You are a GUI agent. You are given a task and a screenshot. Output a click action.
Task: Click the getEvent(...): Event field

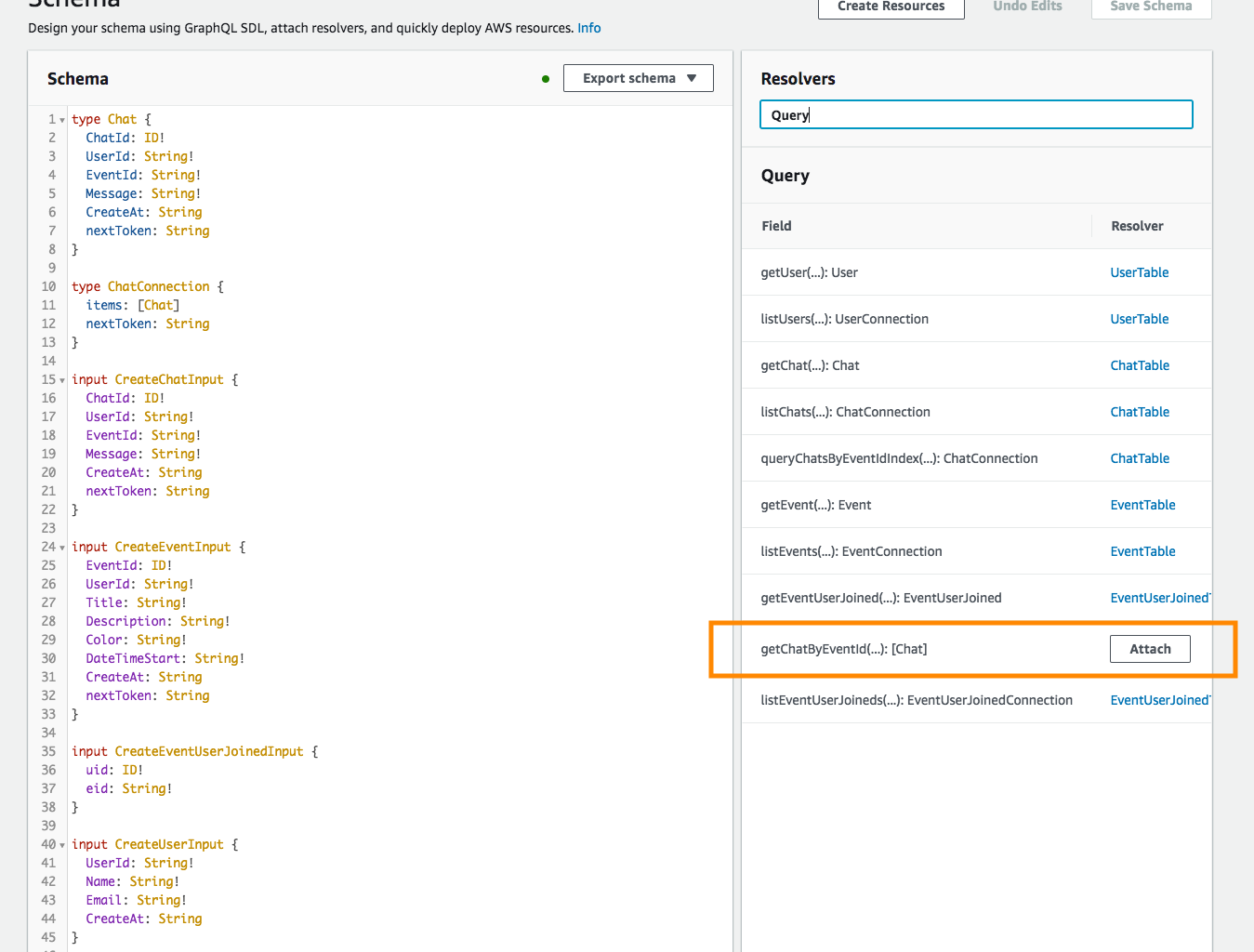(815, 505)
